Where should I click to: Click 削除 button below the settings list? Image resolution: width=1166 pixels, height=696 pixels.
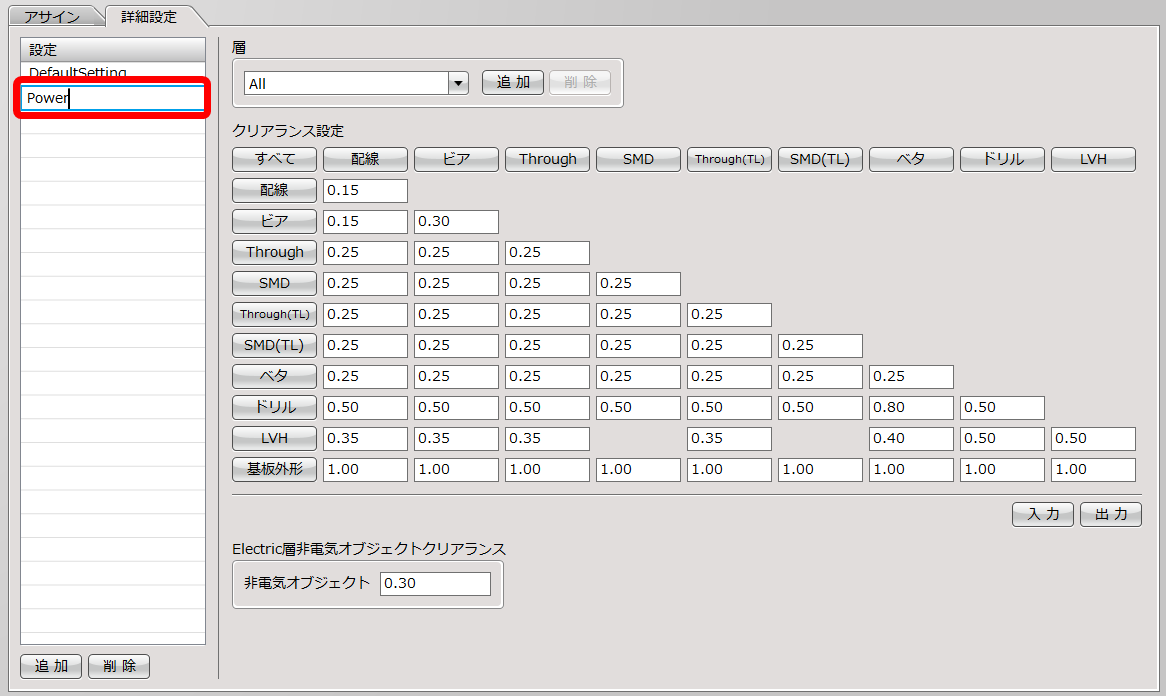click(x=119, y=666)
